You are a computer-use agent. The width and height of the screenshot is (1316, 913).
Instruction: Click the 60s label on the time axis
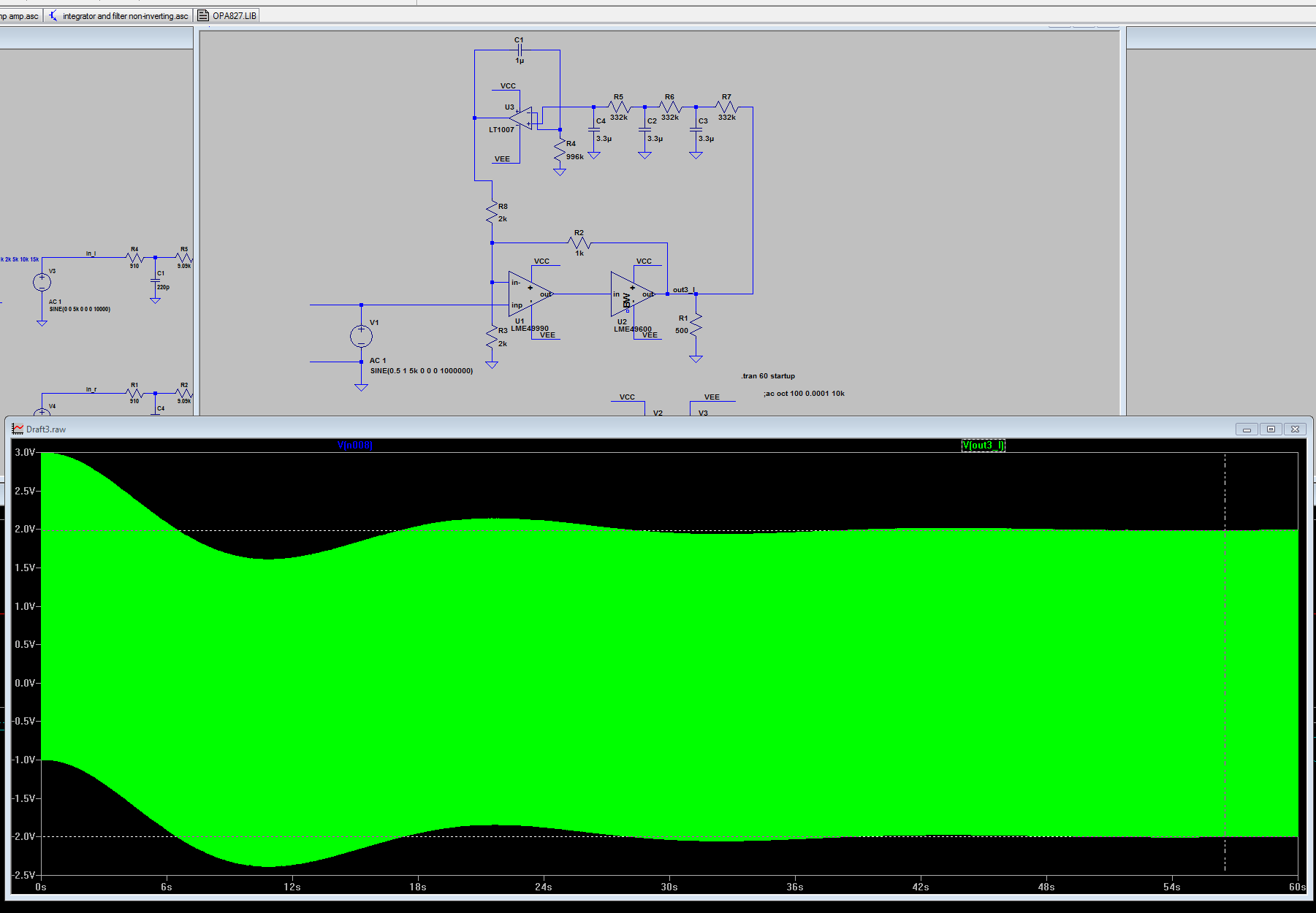[x=1297, y=887]
